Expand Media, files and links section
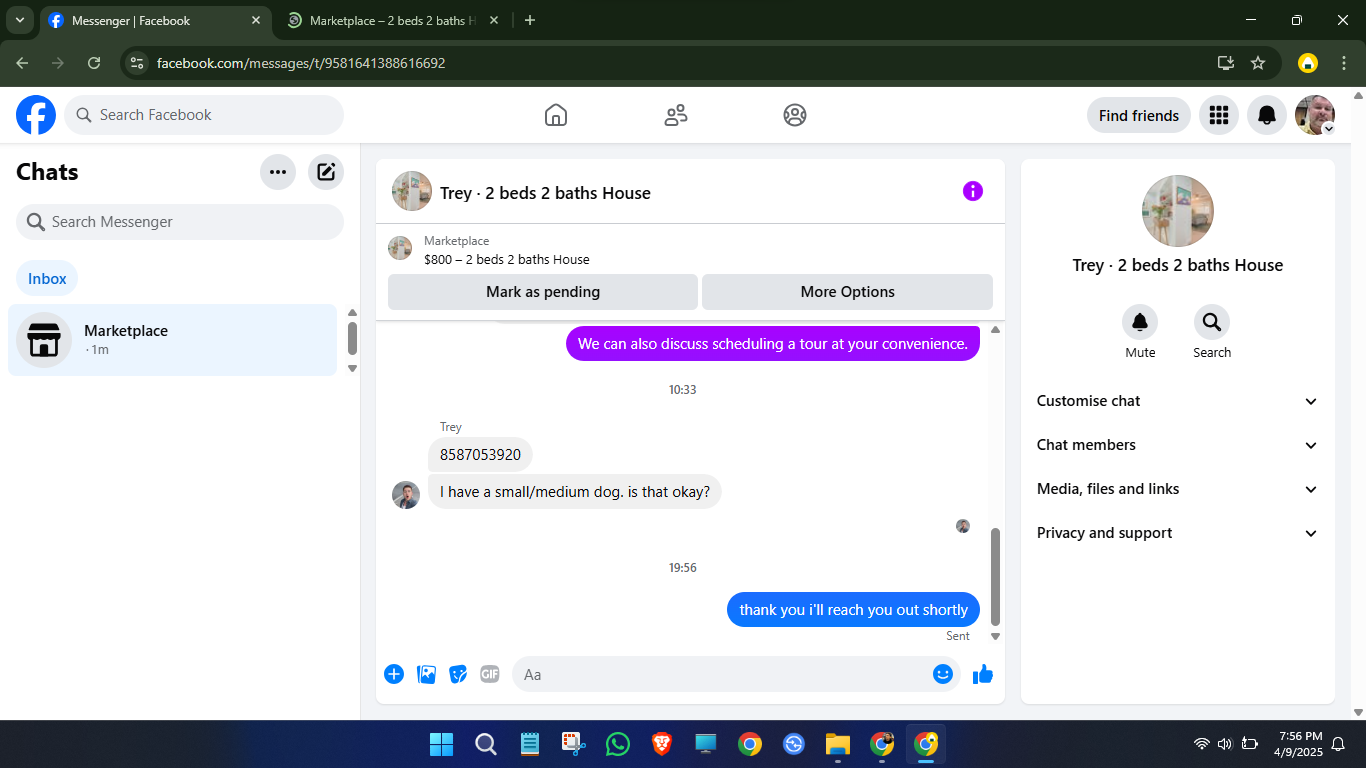 point(1178,489)
